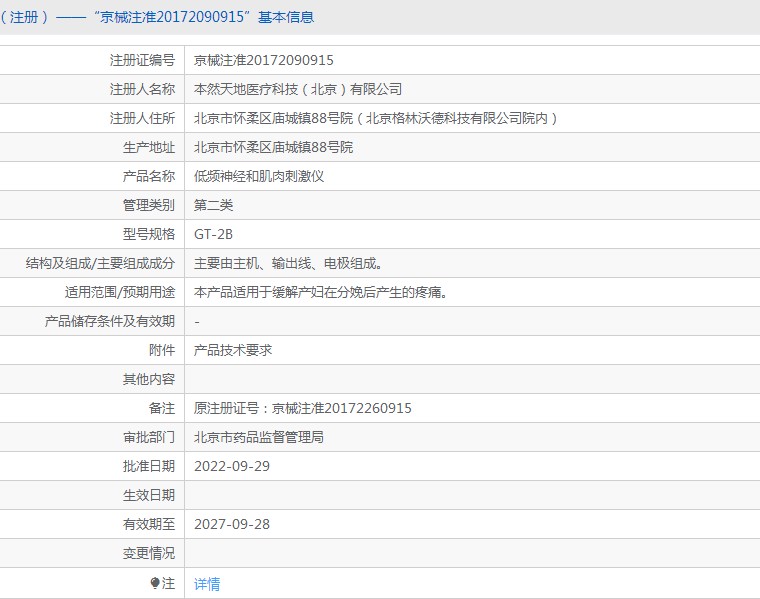Click the 备注 row label
Image resolution: width=760 pixels, height=599 pixels.
162,409
